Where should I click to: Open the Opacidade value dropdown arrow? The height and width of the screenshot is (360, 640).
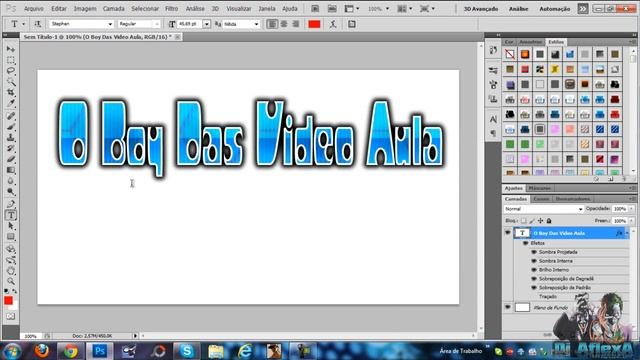631,209
